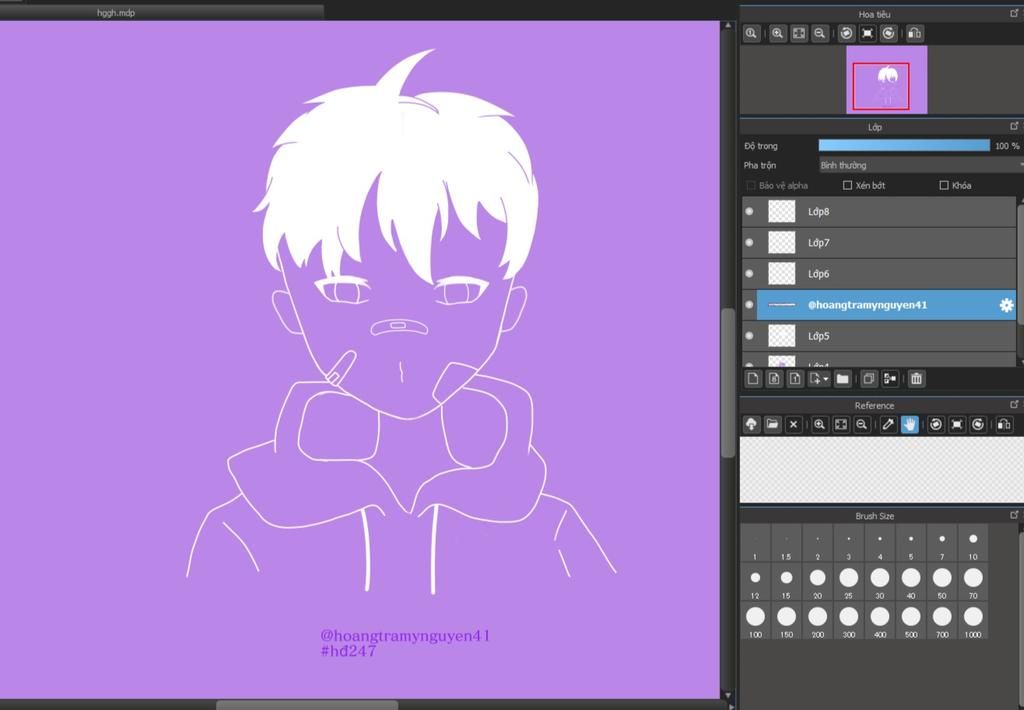Rotate canvas left in Hoa tiêu panel
Viewport: 1024px width, 710px height.
tap(846, 33)
